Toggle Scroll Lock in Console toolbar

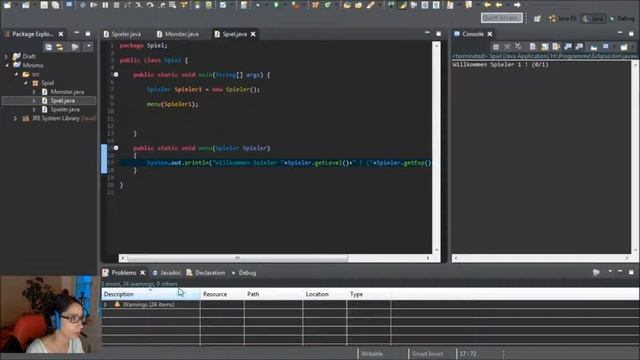point(545,47)
